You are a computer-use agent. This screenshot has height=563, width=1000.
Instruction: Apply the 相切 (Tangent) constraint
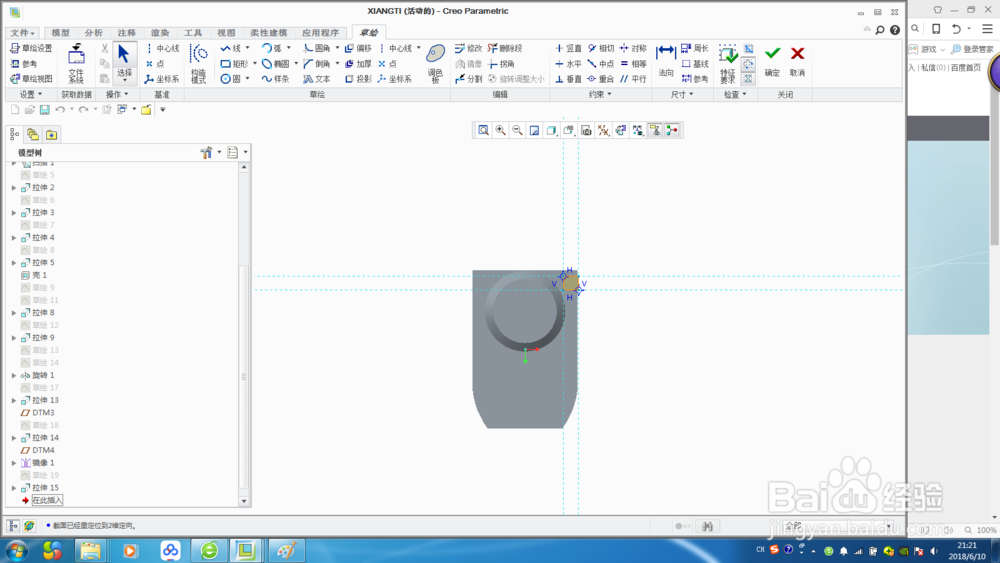601,48
